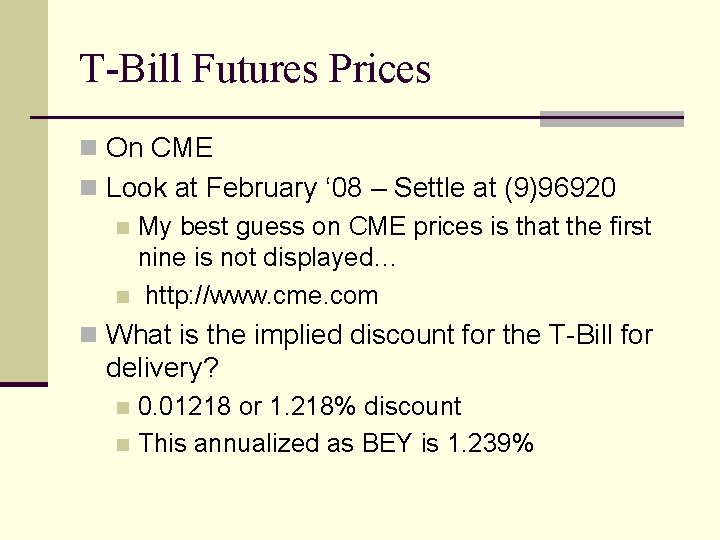720x540 pixels.
Task: Click the bullet before 'What is the implied'
Action: coord(89,335)
